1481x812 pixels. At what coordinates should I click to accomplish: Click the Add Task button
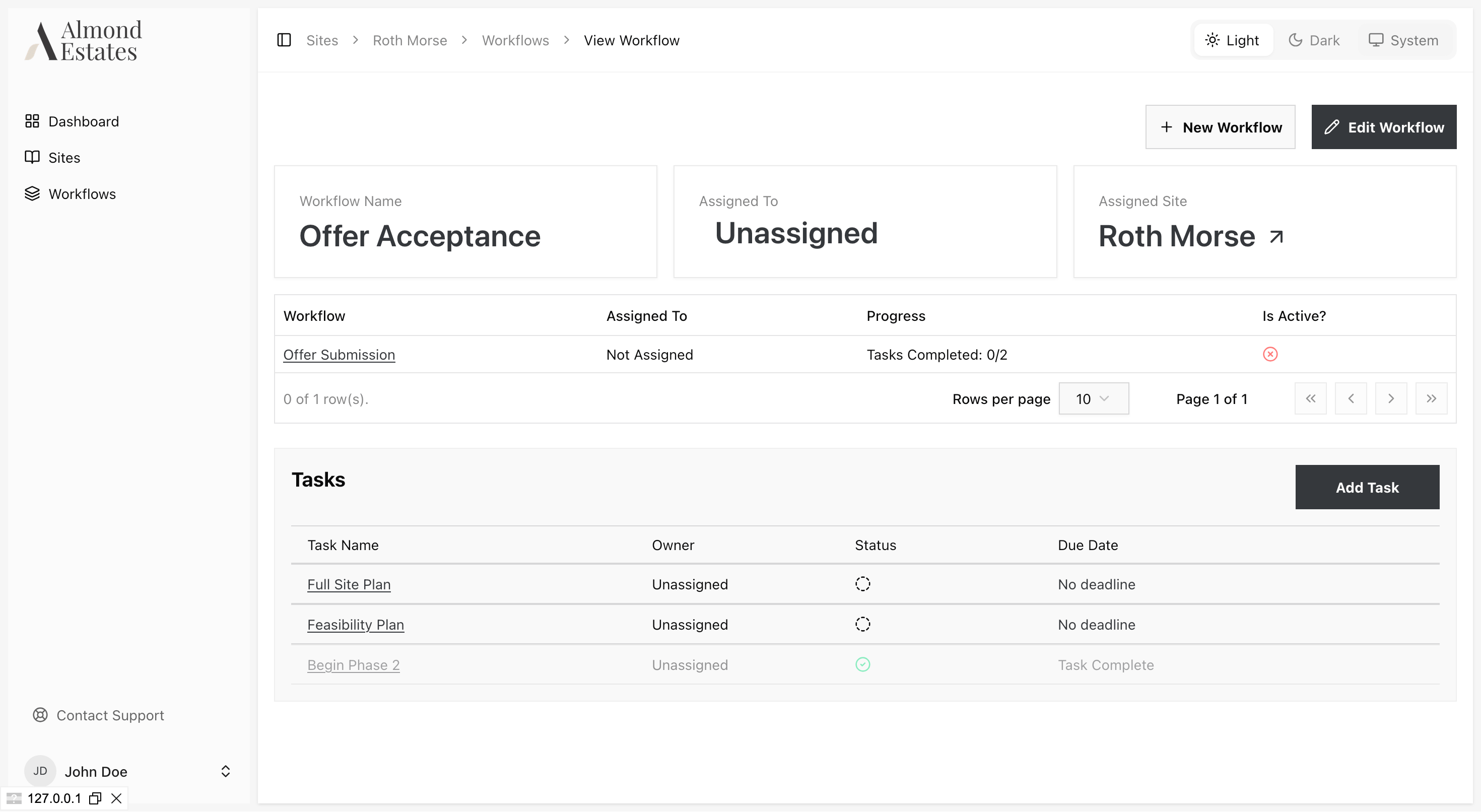pyautogui.click(x=1367, y=487)
